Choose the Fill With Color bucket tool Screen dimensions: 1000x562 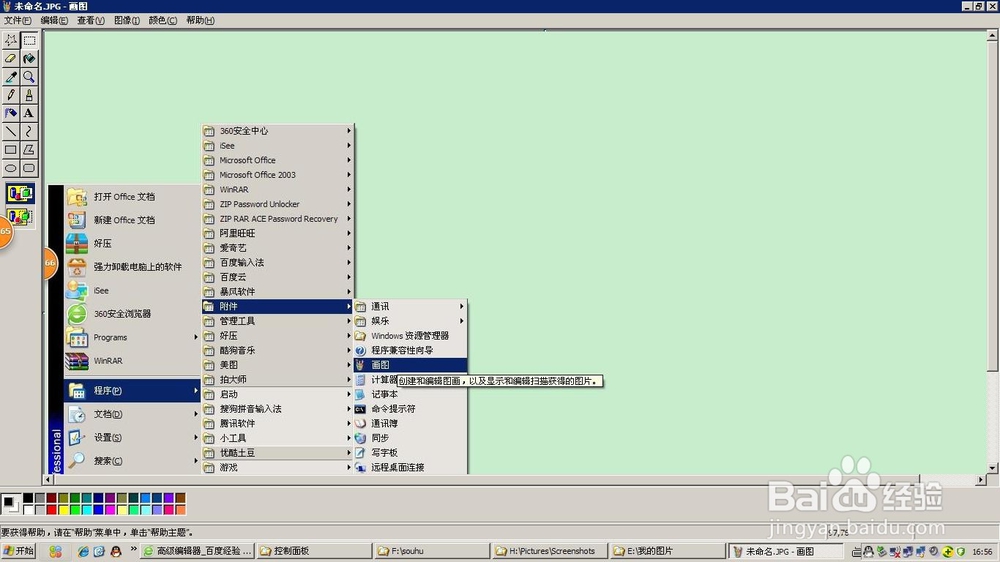point(29,59)
